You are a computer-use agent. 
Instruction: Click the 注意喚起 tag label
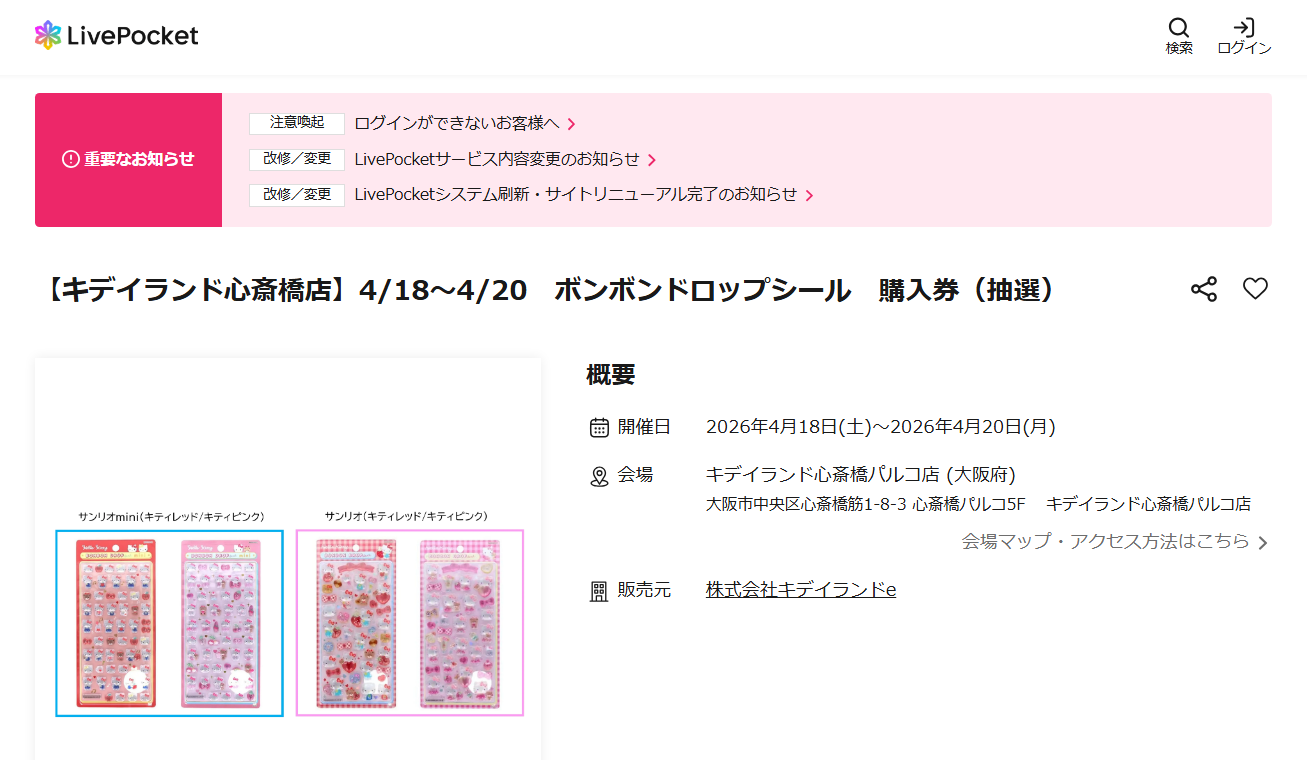tap(297, 123)
